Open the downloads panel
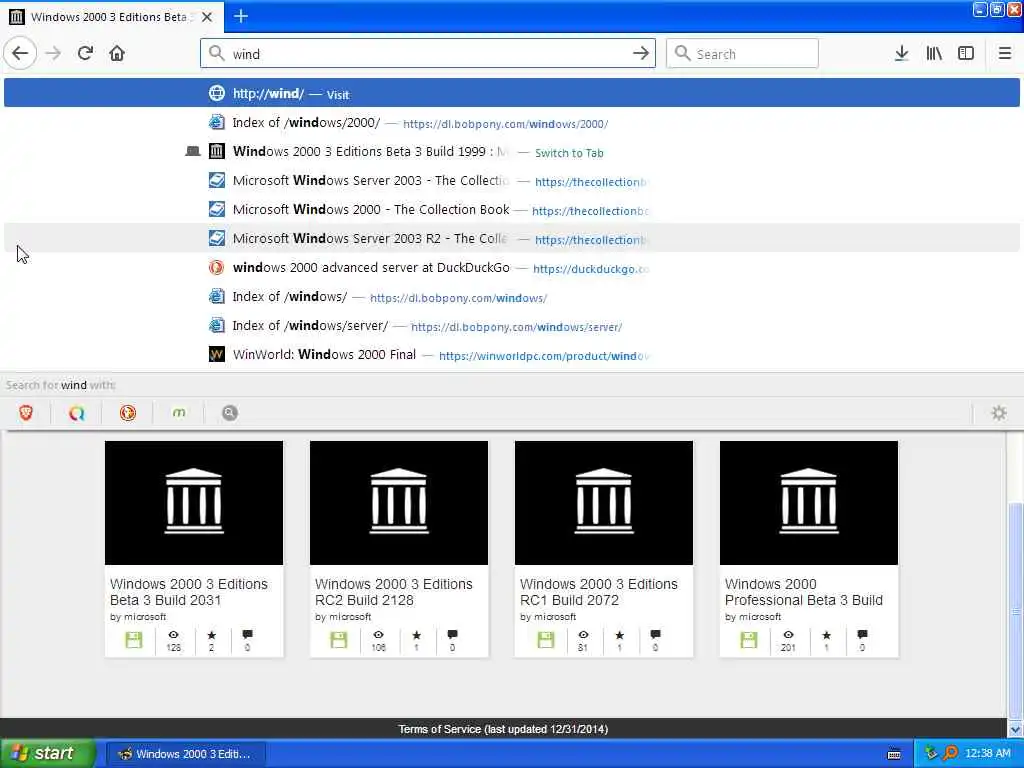1024x768 pixels. click(901, 54)
